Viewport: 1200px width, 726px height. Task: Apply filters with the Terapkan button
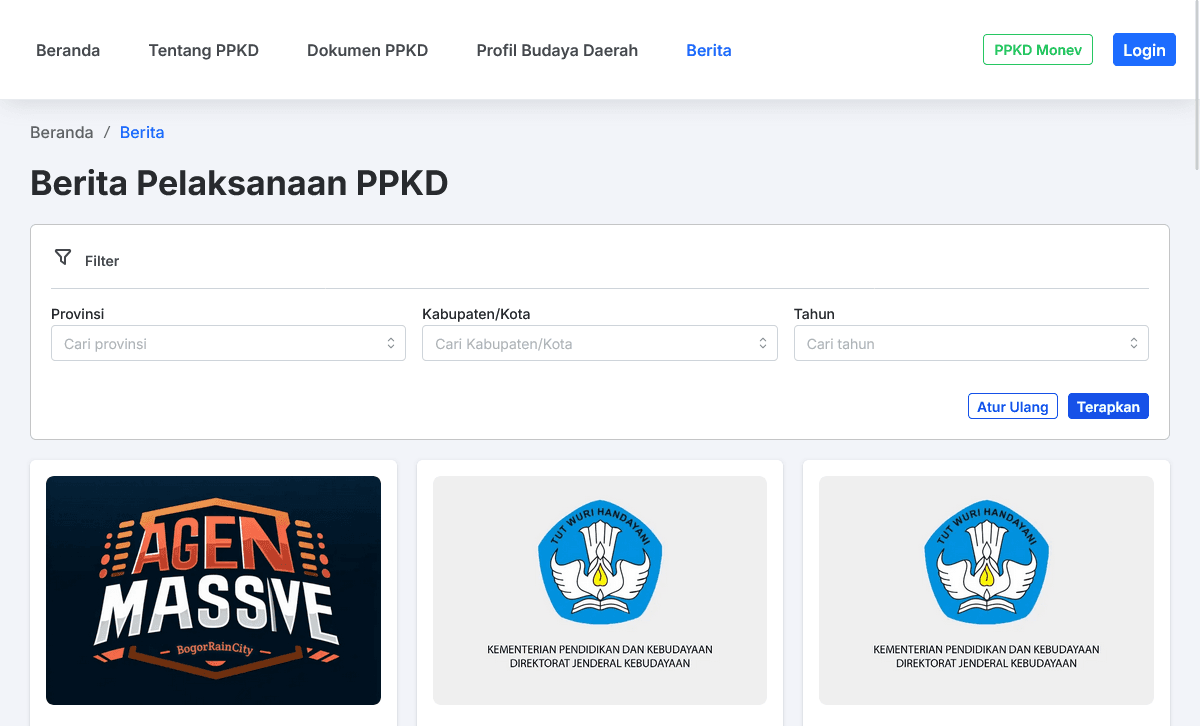pos(1108,407)
